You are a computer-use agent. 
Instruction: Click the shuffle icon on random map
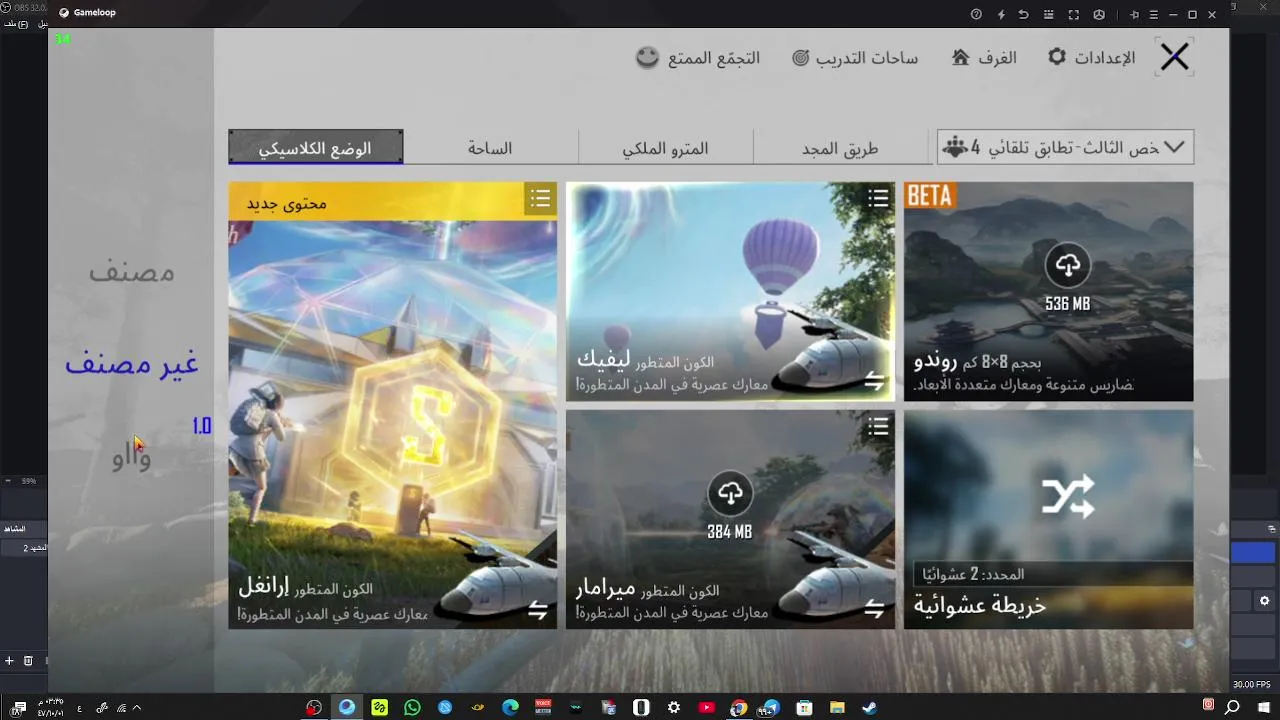[1068, 497]
